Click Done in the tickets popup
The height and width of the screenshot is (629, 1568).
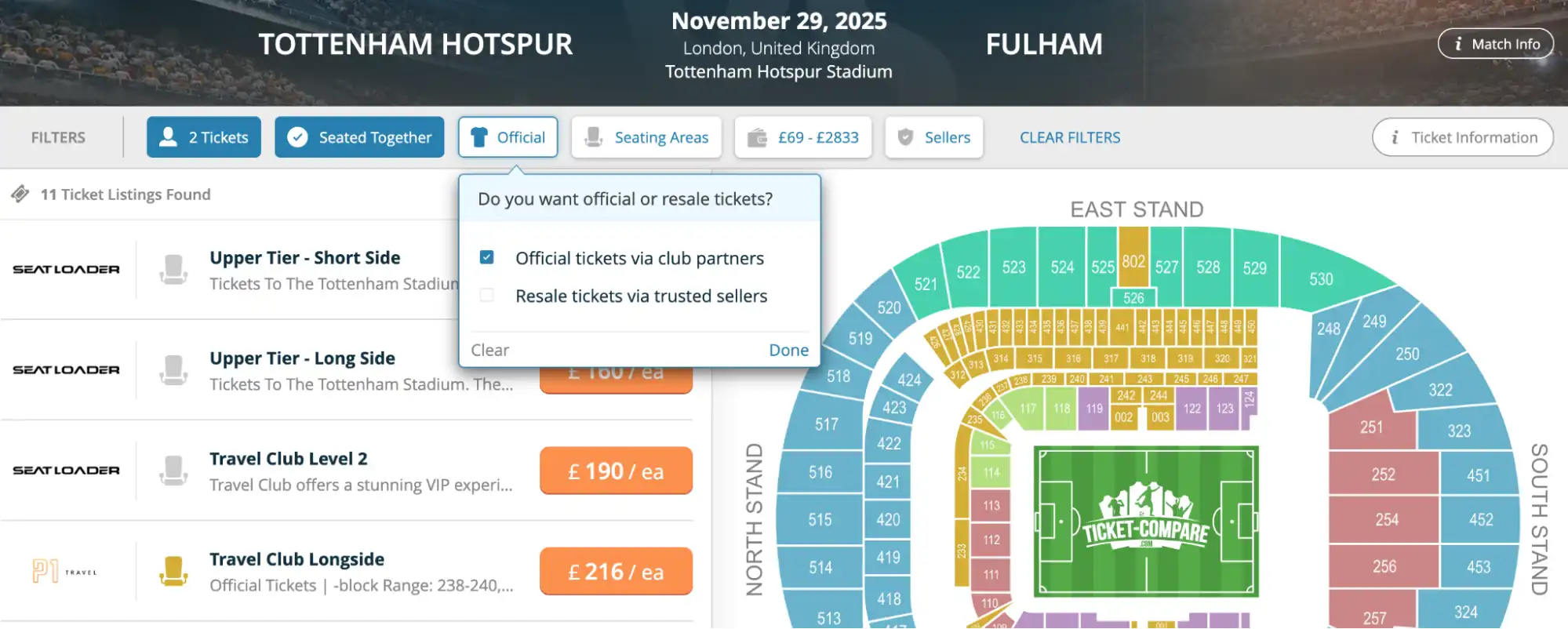pos(788,350)
